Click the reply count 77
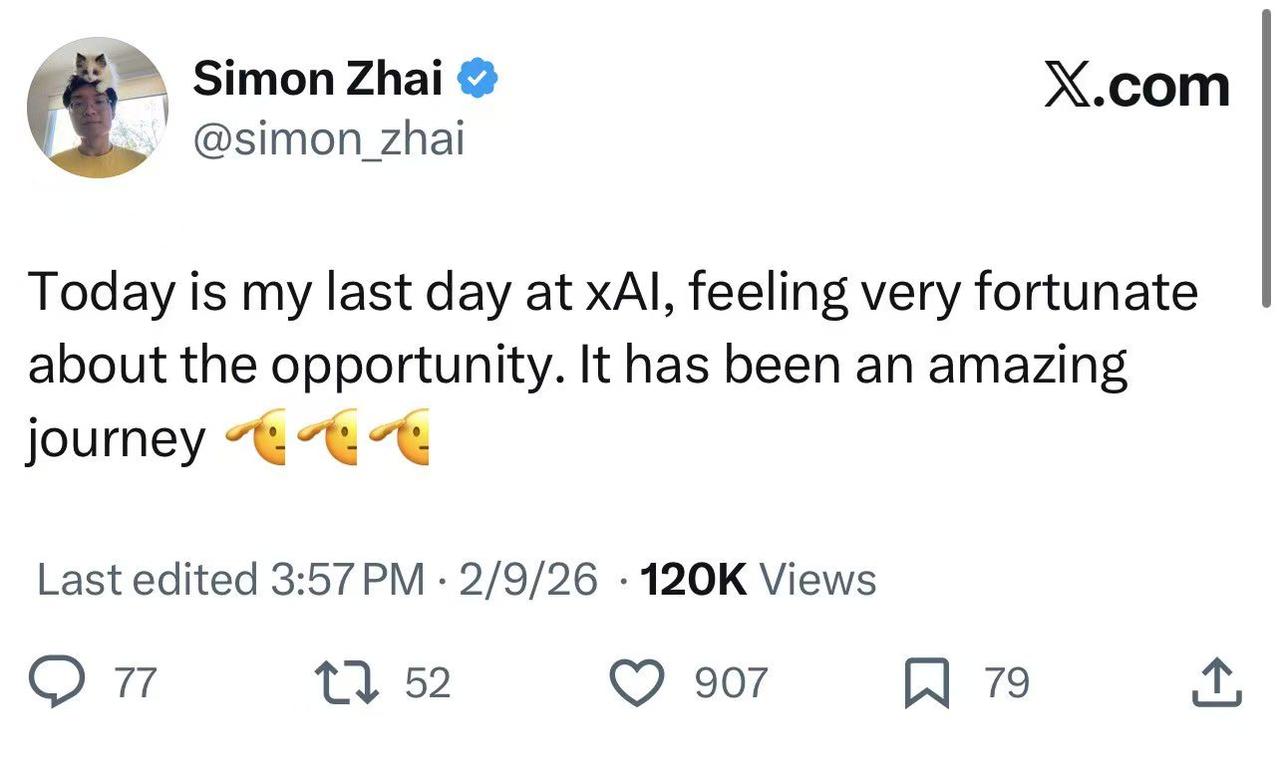This screenshot has width=1280, height=767. (x=136, y=684)
